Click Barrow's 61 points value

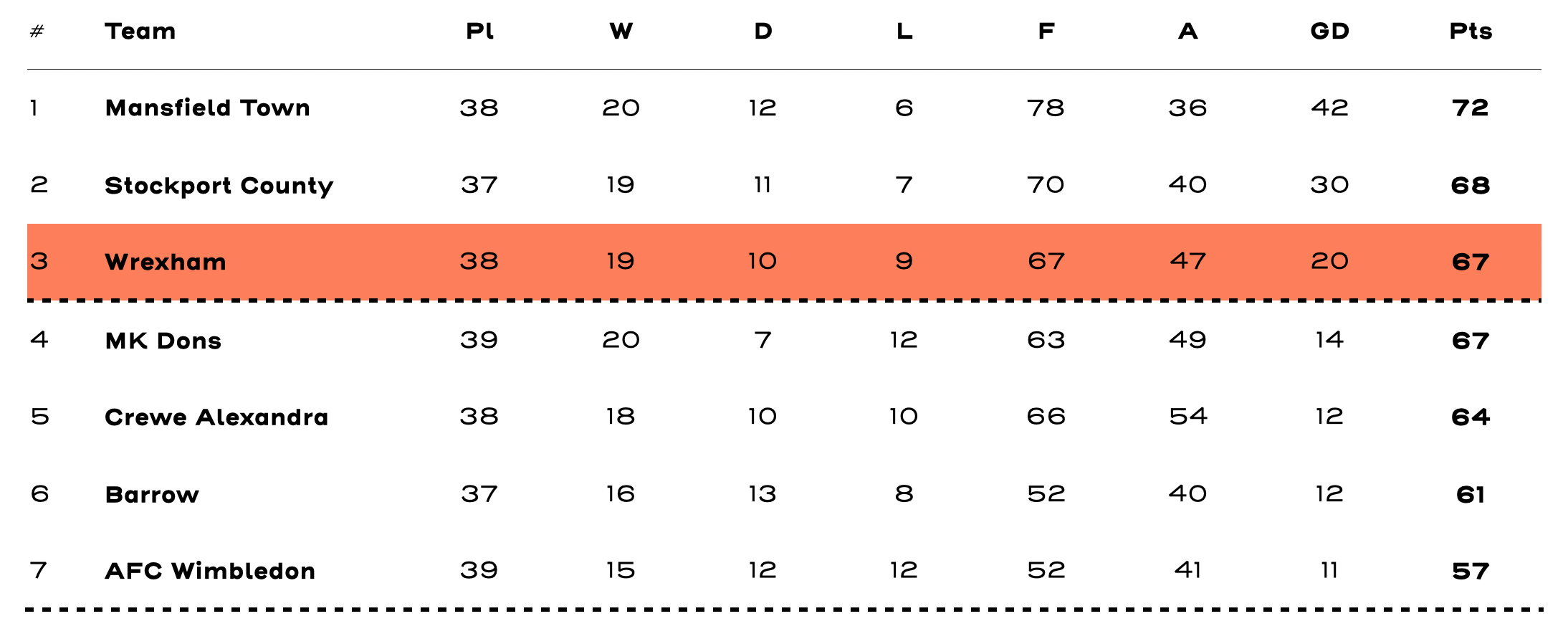click(1471, 494)
